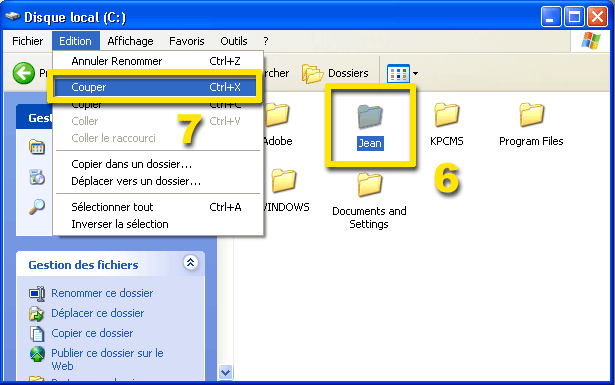The image size is (615, 385).
Task: Click the drive icon in title bar
Action: [x=13, y=16]
